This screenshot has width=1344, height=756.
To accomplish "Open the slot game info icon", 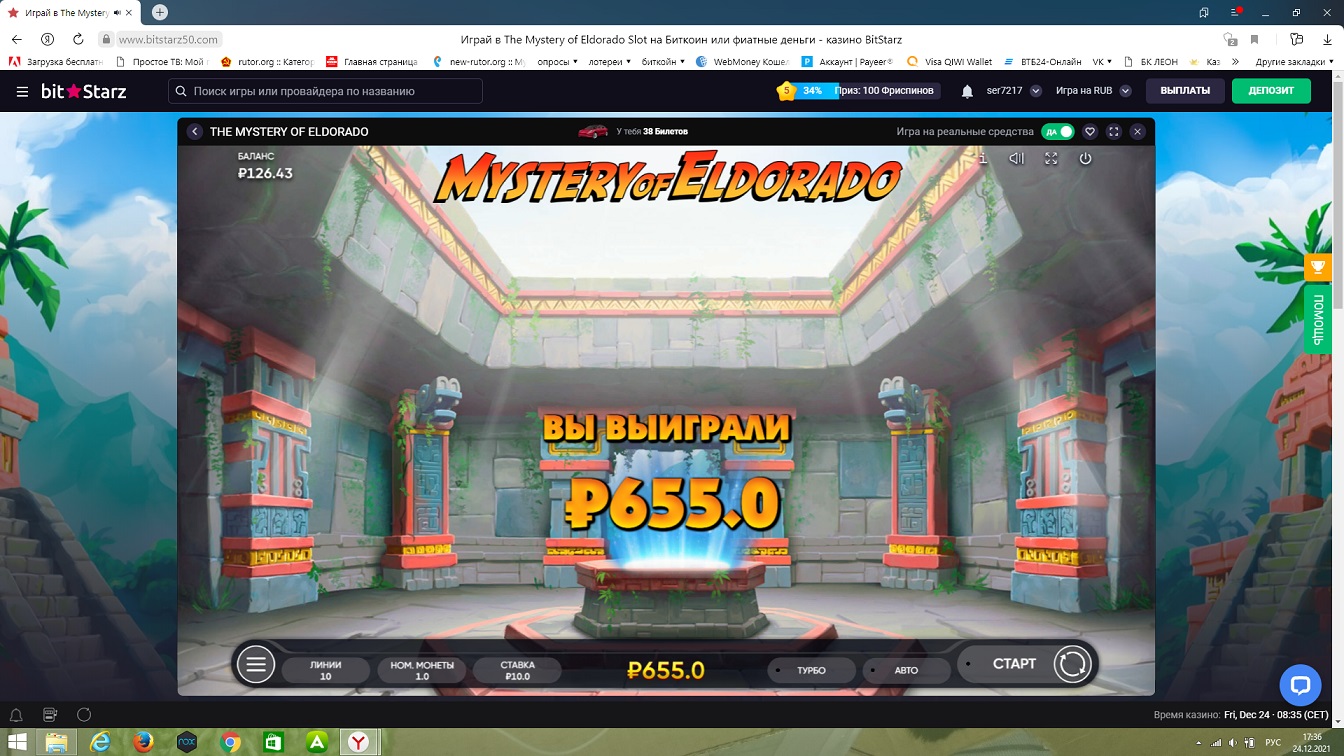I will [983, 159].
